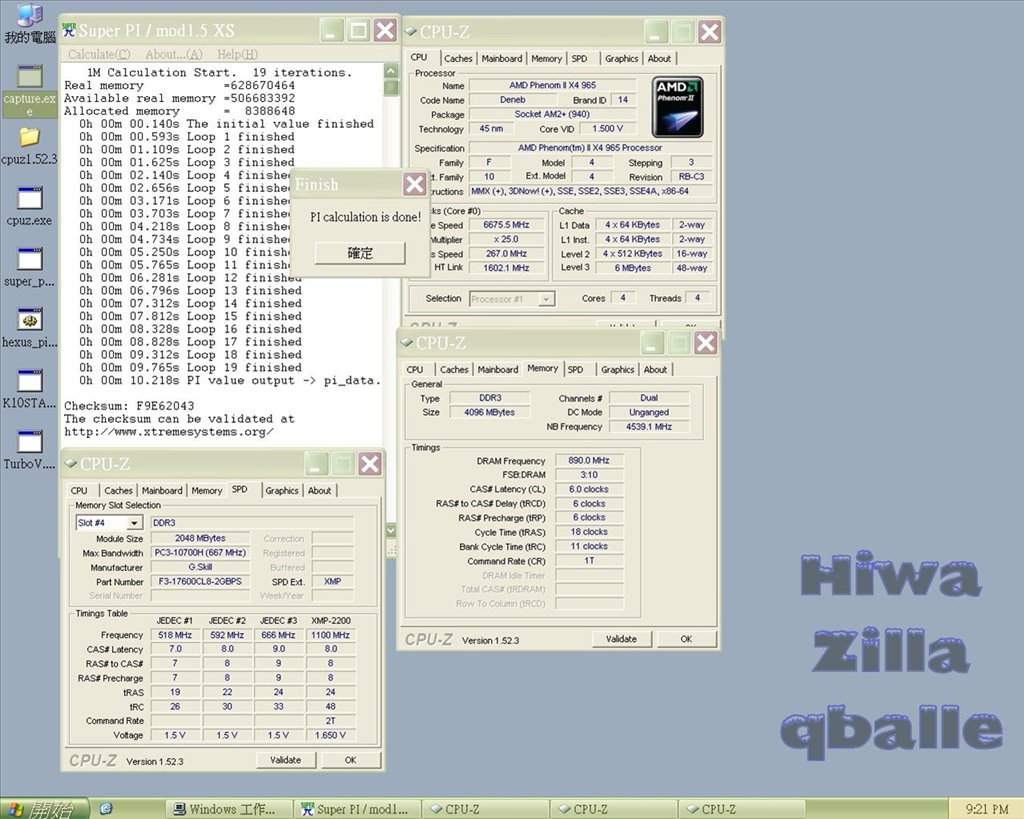The width and height of the screenshot is (1024, 819).
Task: Open Memory tab in the processor CPU-Z window
Action: click(x=547, y=59)
